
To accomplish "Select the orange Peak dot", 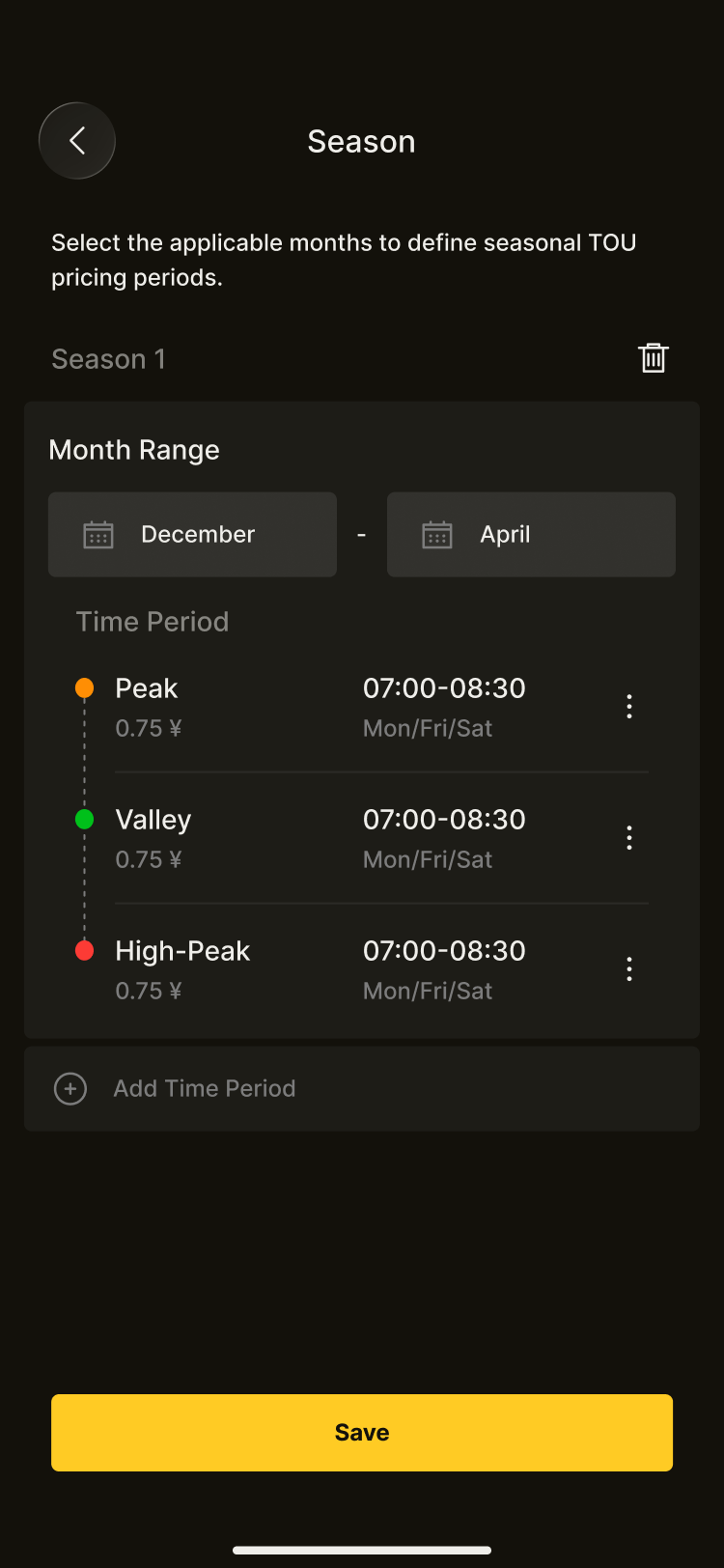I will (x=84, y=688).
